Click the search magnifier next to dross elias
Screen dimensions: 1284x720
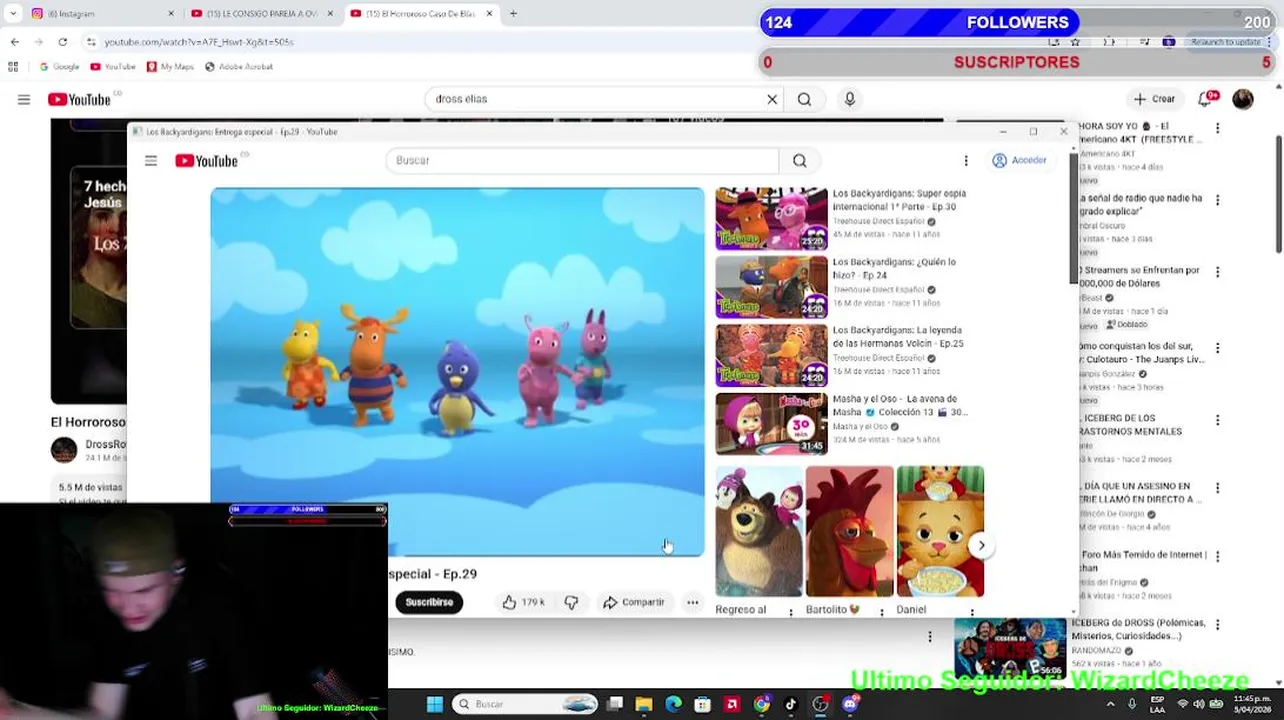pyautogui.click(x=804, y=99)
